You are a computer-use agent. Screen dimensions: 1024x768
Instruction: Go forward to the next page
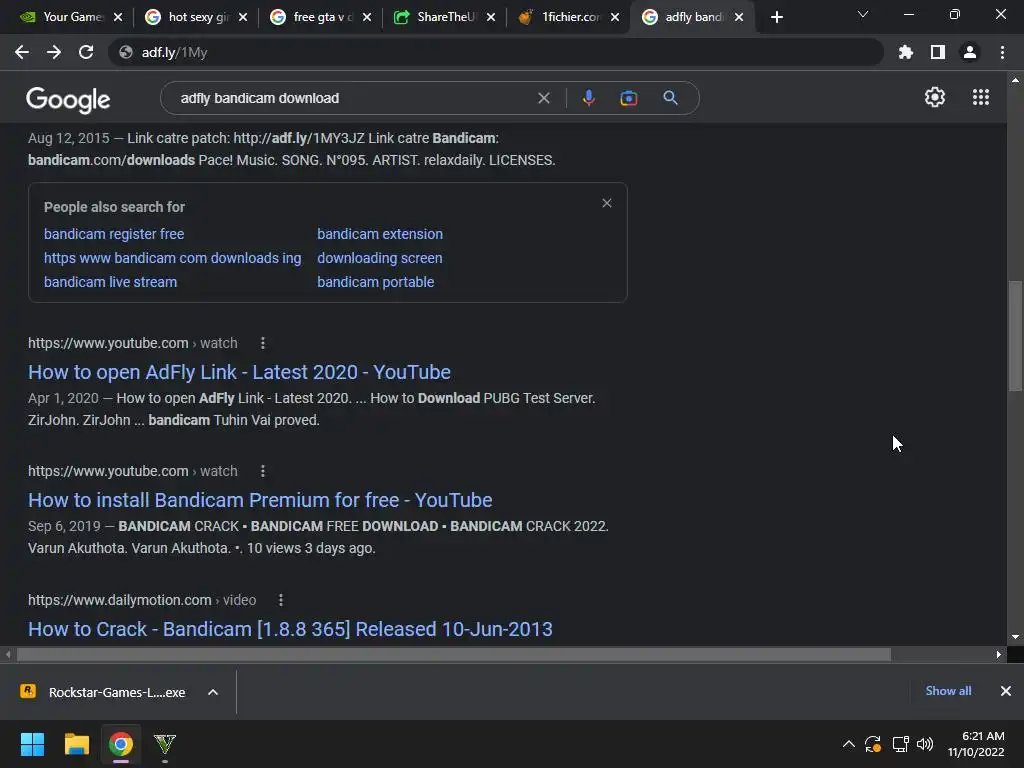[54, 52]
